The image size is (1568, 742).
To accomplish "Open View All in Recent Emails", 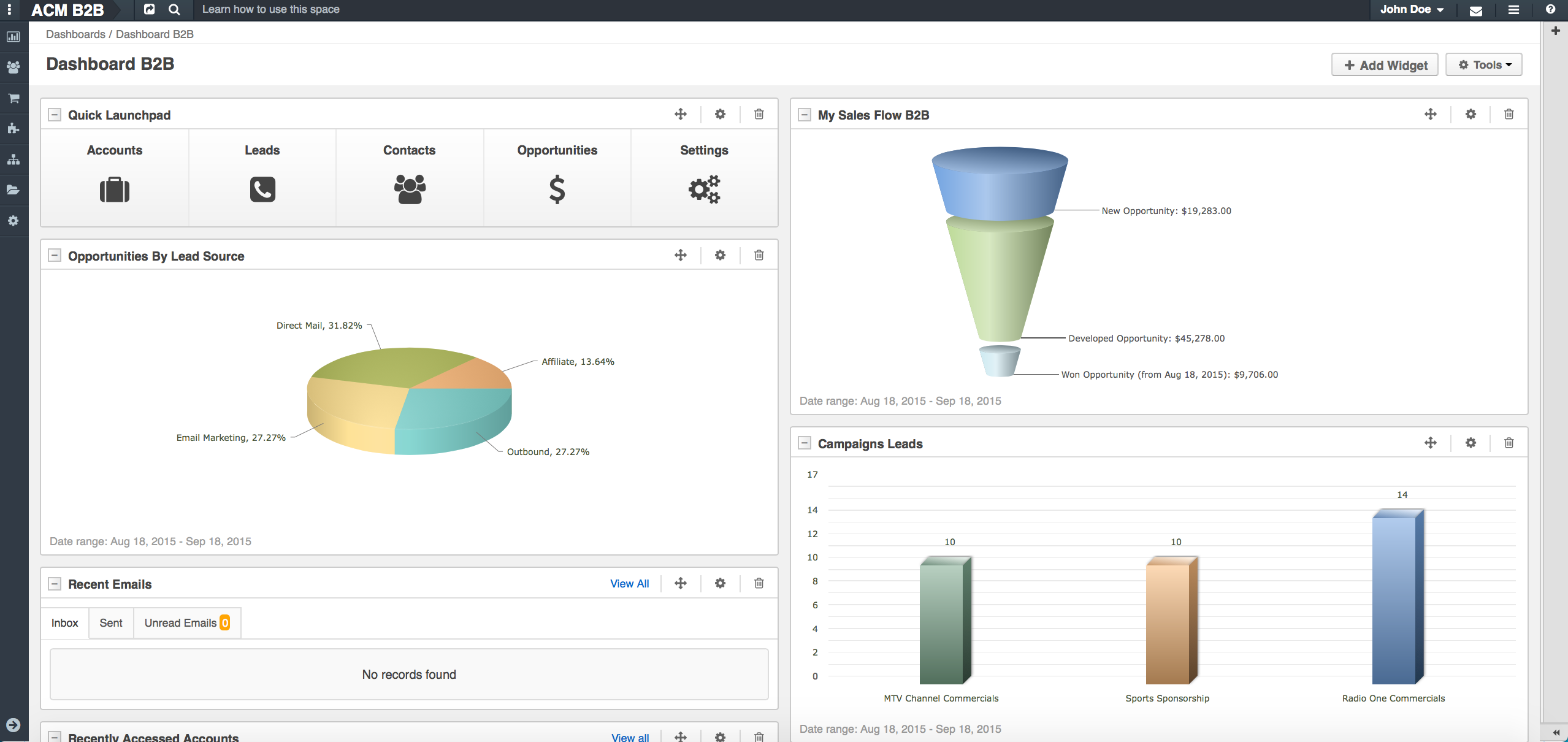I will click(629, 584).
